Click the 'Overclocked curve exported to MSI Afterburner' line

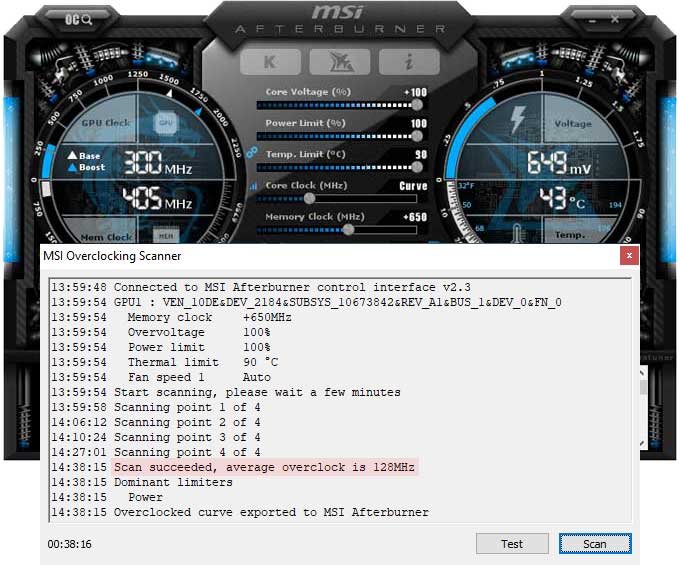240,512
